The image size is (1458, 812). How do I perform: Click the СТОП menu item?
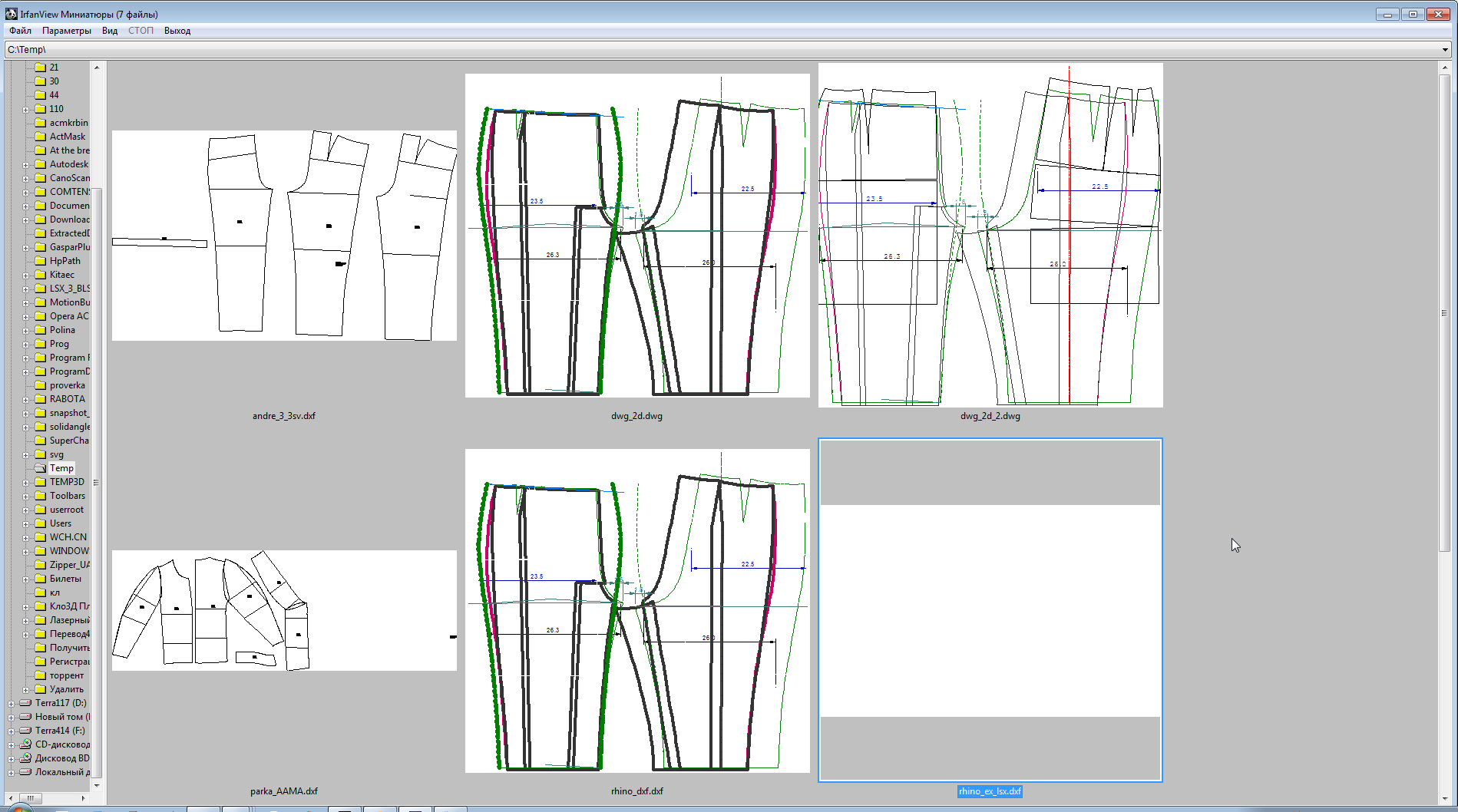click(x=141, y=31)
